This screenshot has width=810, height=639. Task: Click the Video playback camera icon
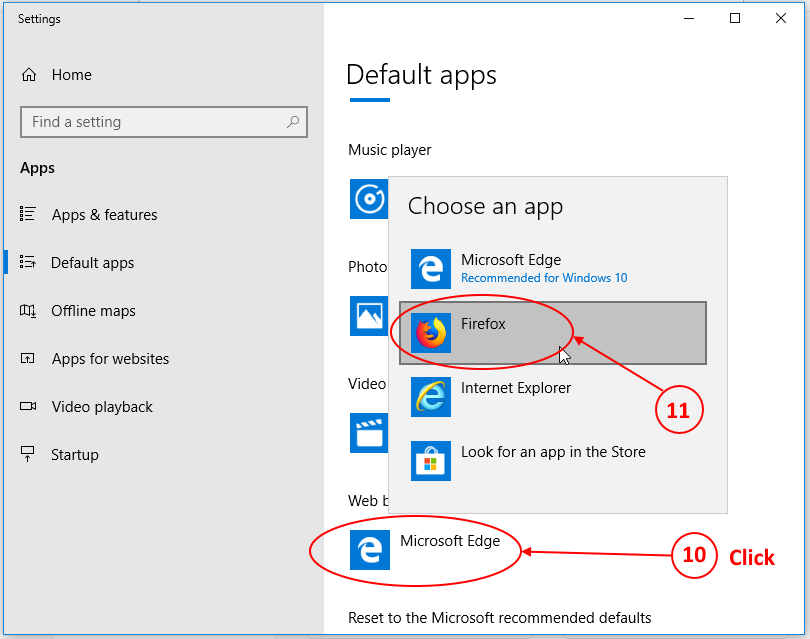pos(28,406)
